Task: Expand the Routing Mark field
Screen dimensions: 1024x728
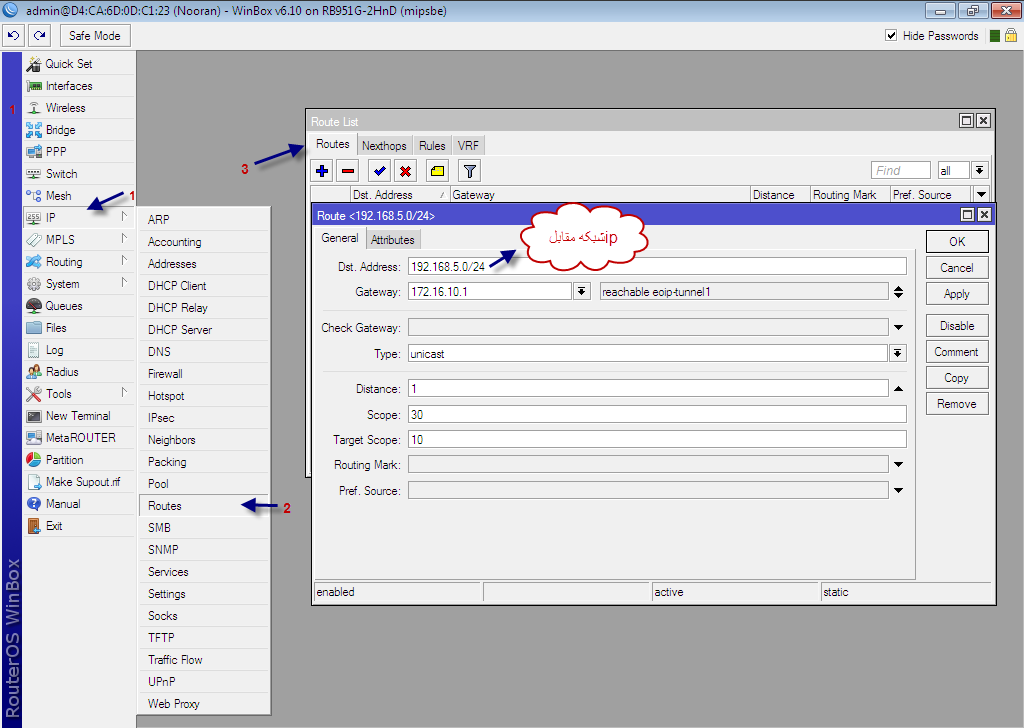Action: 899,464
